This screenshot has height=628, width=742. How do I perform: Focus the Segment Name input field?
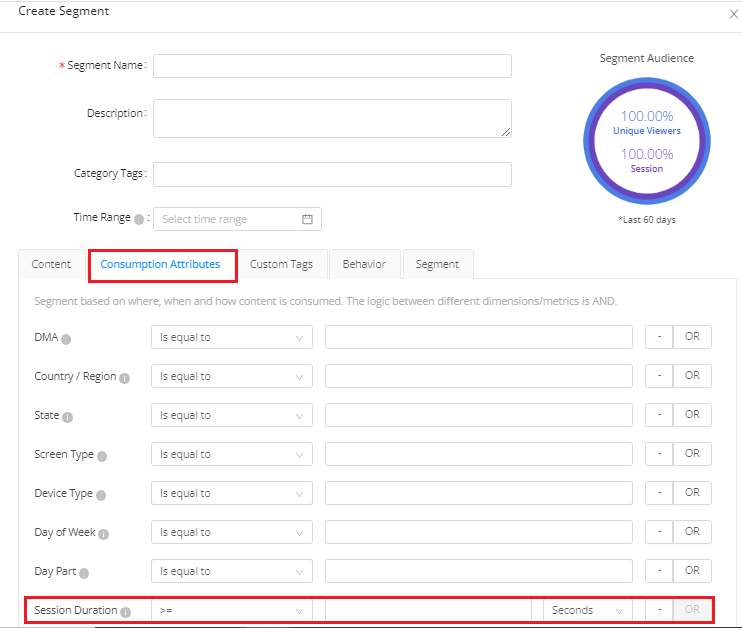(x=332, y=66)
